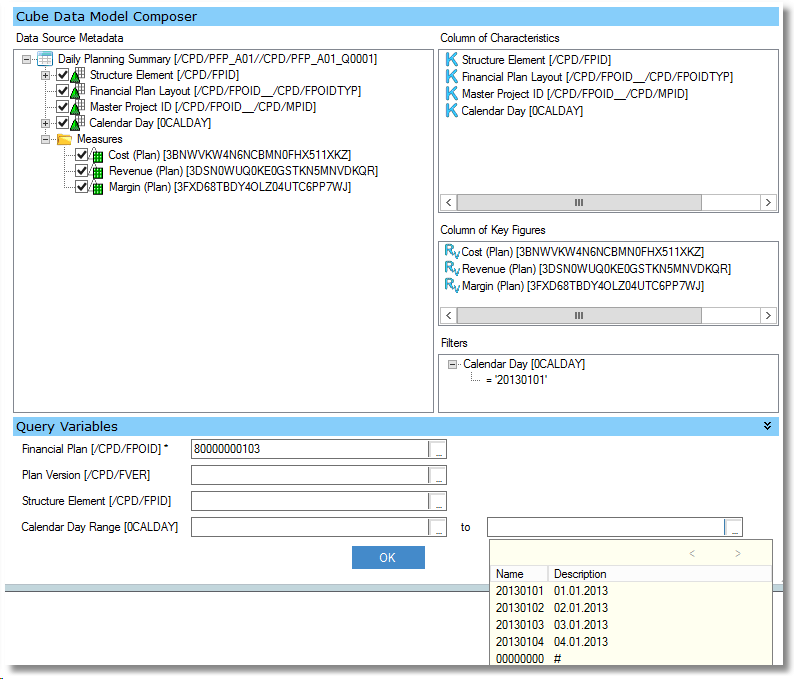Go to next page in value list
Screen dimensions: 794x679
coord(738,553)
